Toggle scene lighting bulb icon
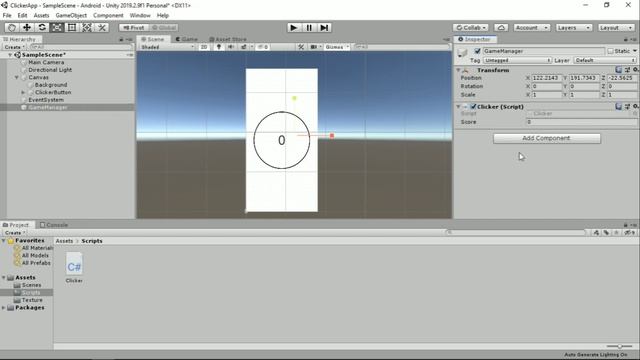 (x=219, y=47)
